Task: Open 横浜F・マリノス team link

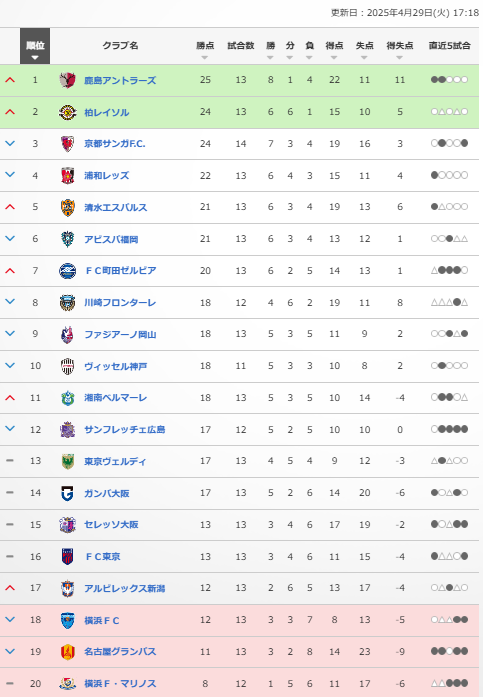Action: [x=120, y=684]
